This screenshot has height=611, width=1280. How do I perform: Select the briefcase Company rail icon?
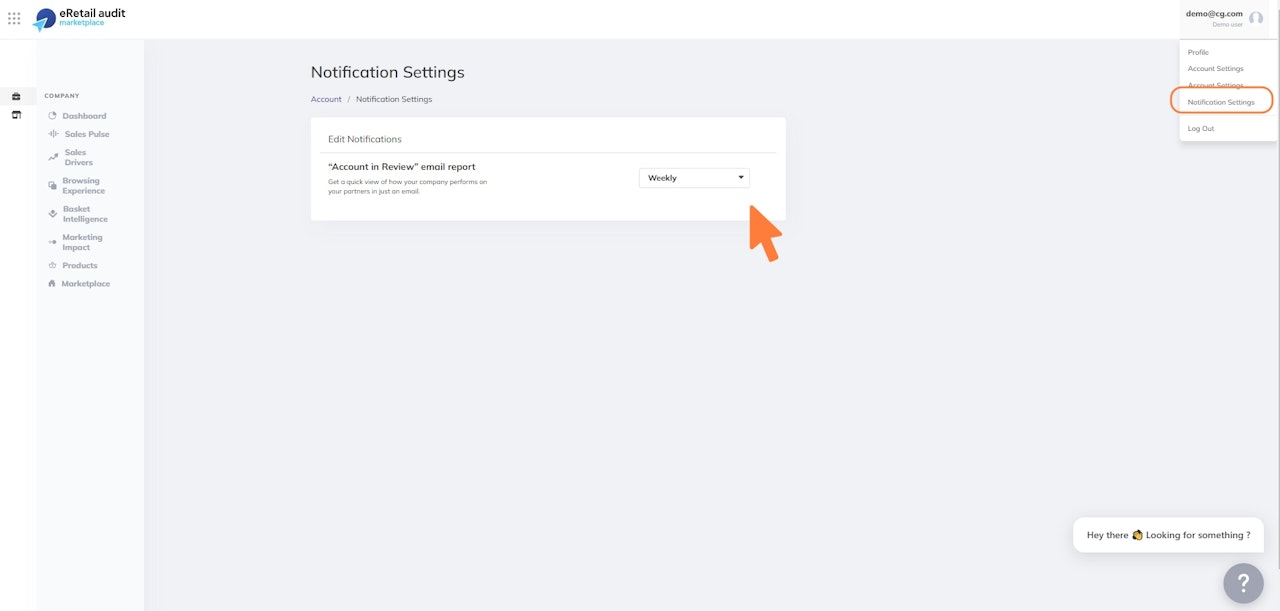pos(16,96)
